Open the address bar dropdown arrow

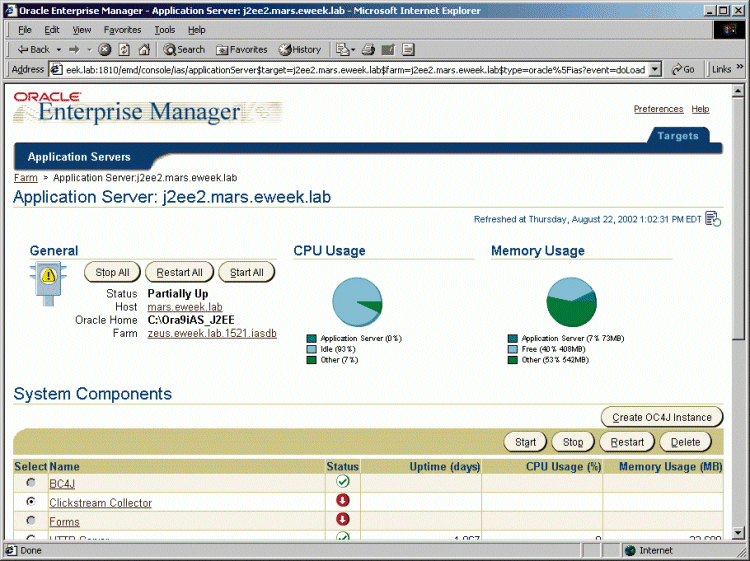click(x=655, y=69)
